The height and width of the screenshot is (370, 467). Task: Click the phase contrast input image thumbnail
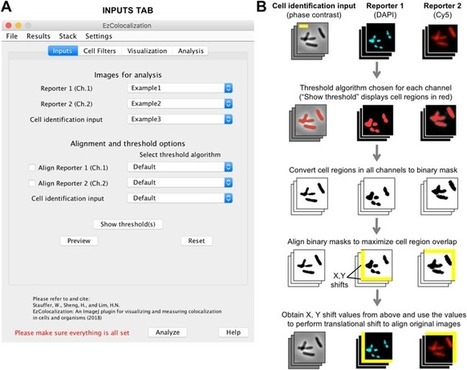[310, 41]
